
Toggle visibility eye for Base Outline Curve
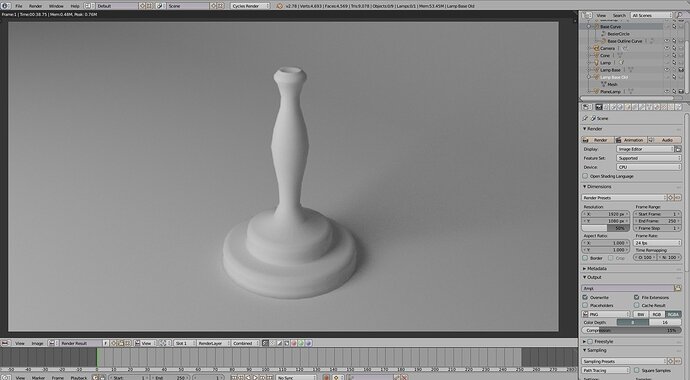click(667, 41)
